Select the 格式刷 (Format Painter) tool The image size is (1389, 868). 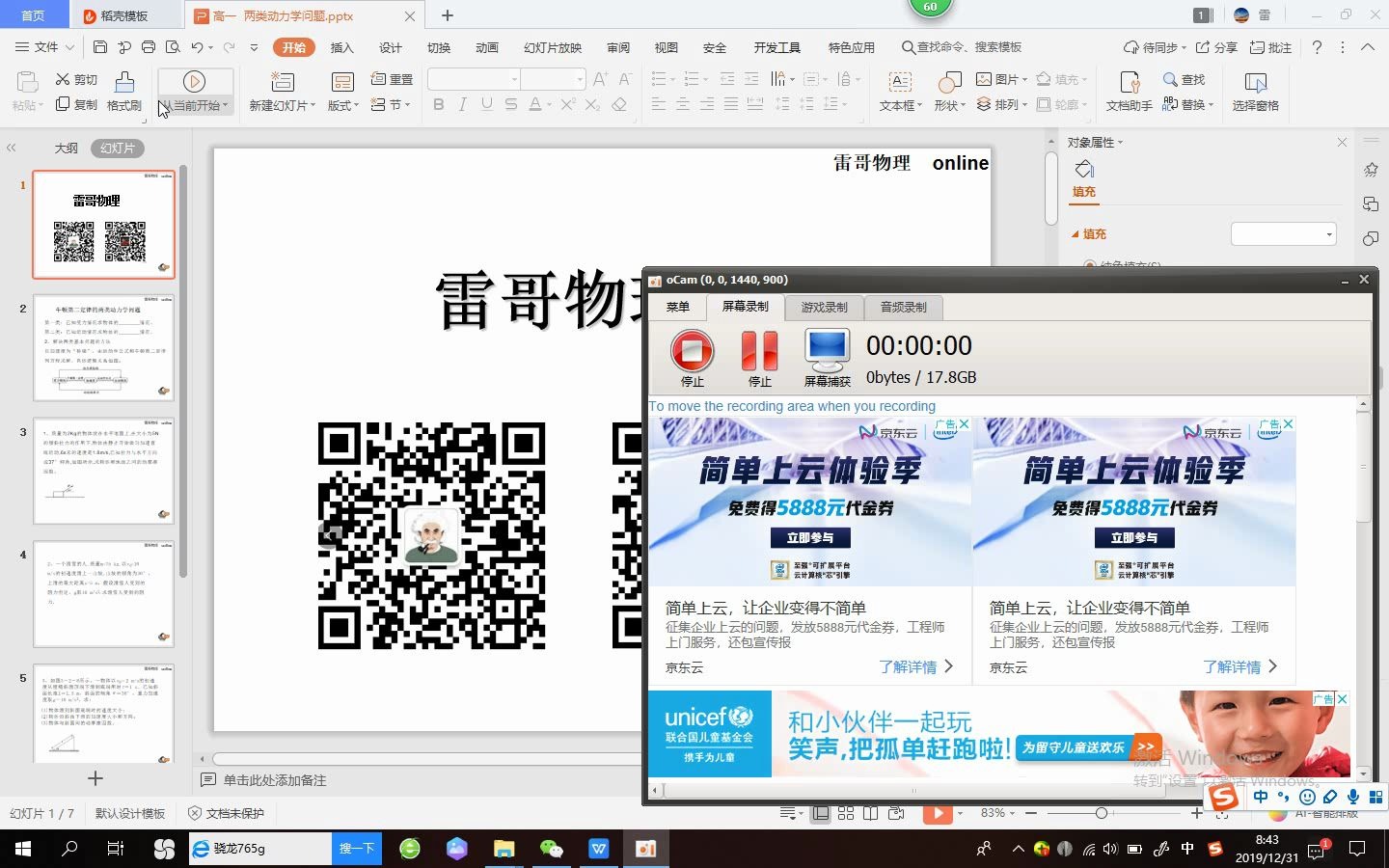click(x=123, y=92)
